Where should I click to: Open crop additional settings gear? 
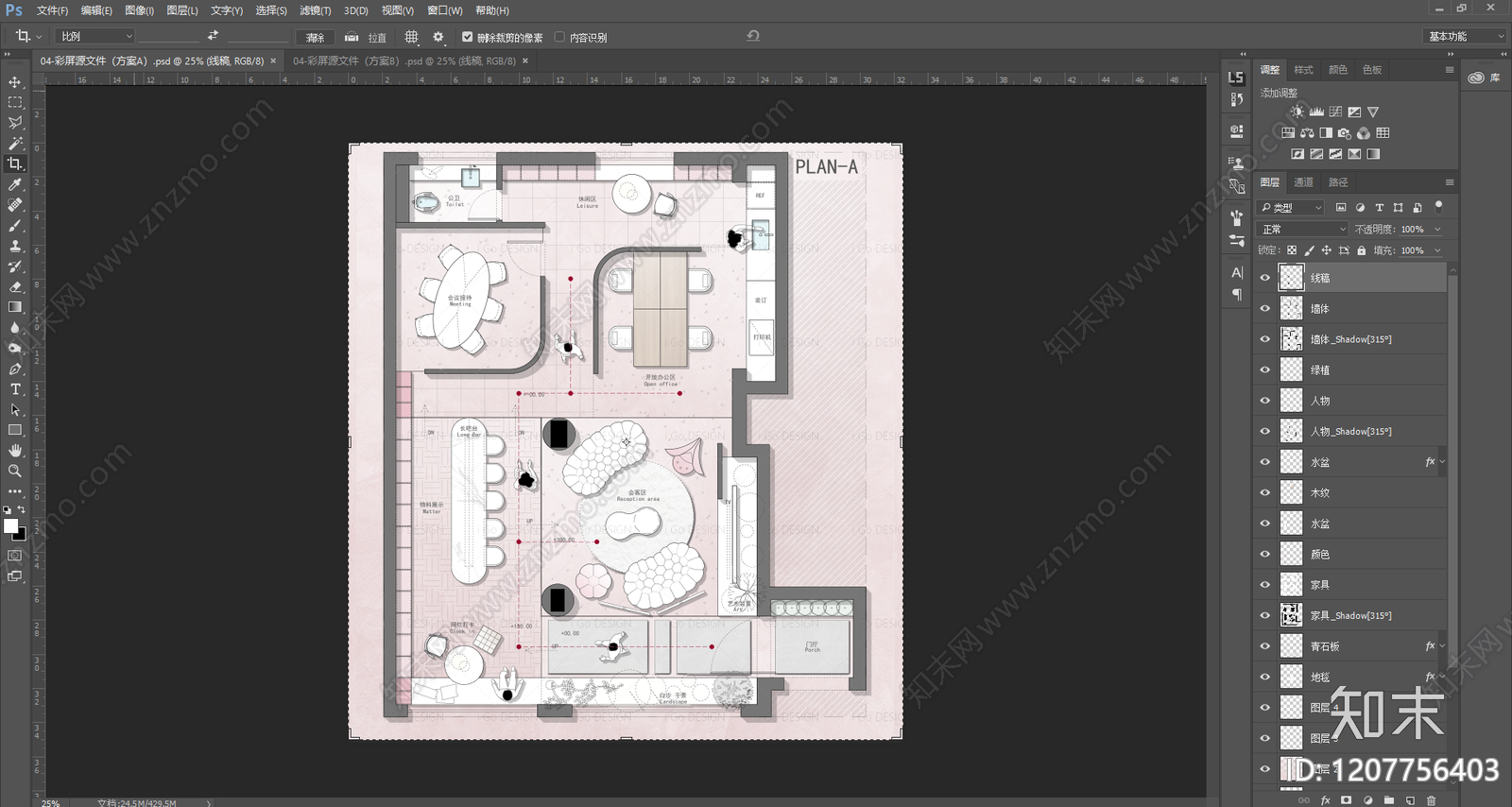tap(438, 37)
